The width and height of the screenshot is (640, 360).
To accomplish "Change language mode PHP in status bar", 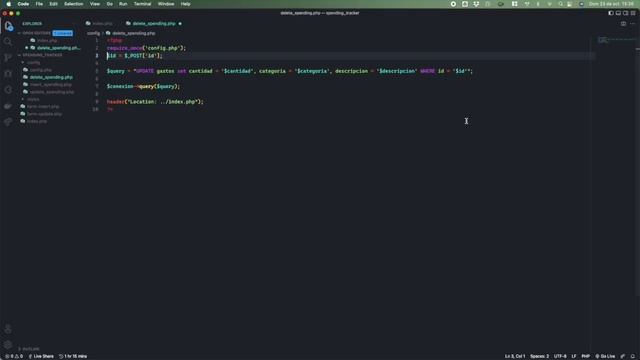I will click(x=585, y=356).
